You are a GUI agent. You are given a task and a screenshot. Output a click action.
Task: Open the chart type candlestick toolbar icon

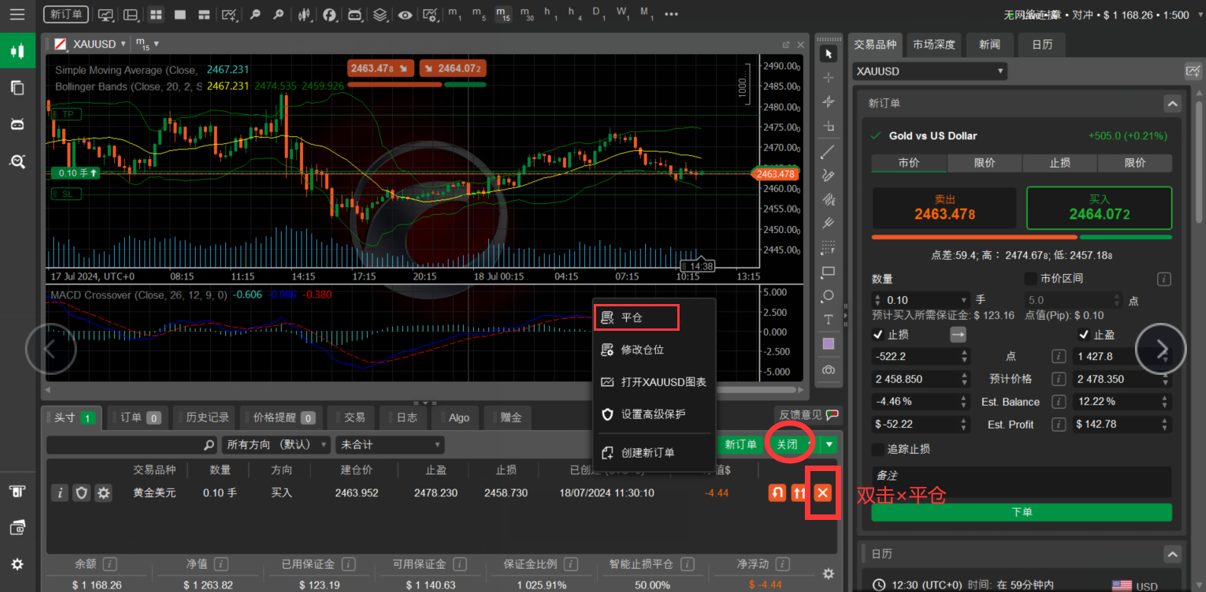(x=304, y=15)
